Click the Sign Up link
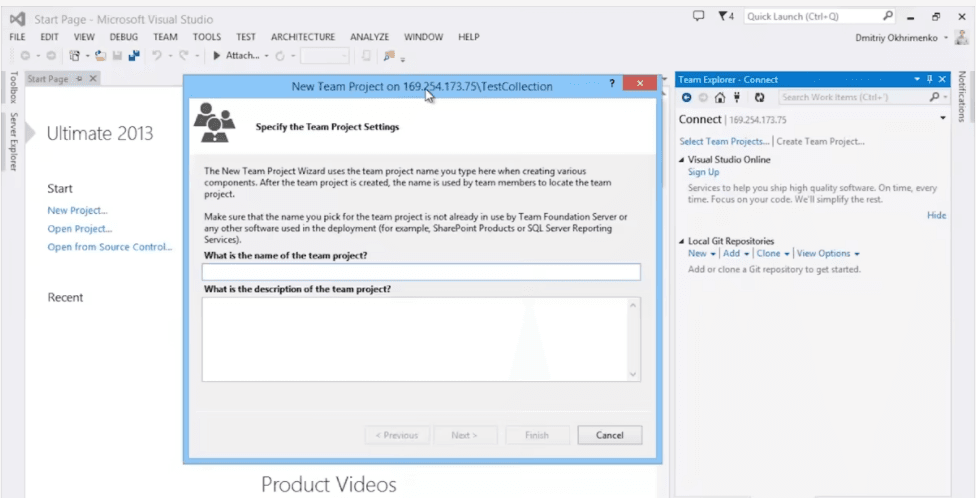 click(x=703, y=172)
